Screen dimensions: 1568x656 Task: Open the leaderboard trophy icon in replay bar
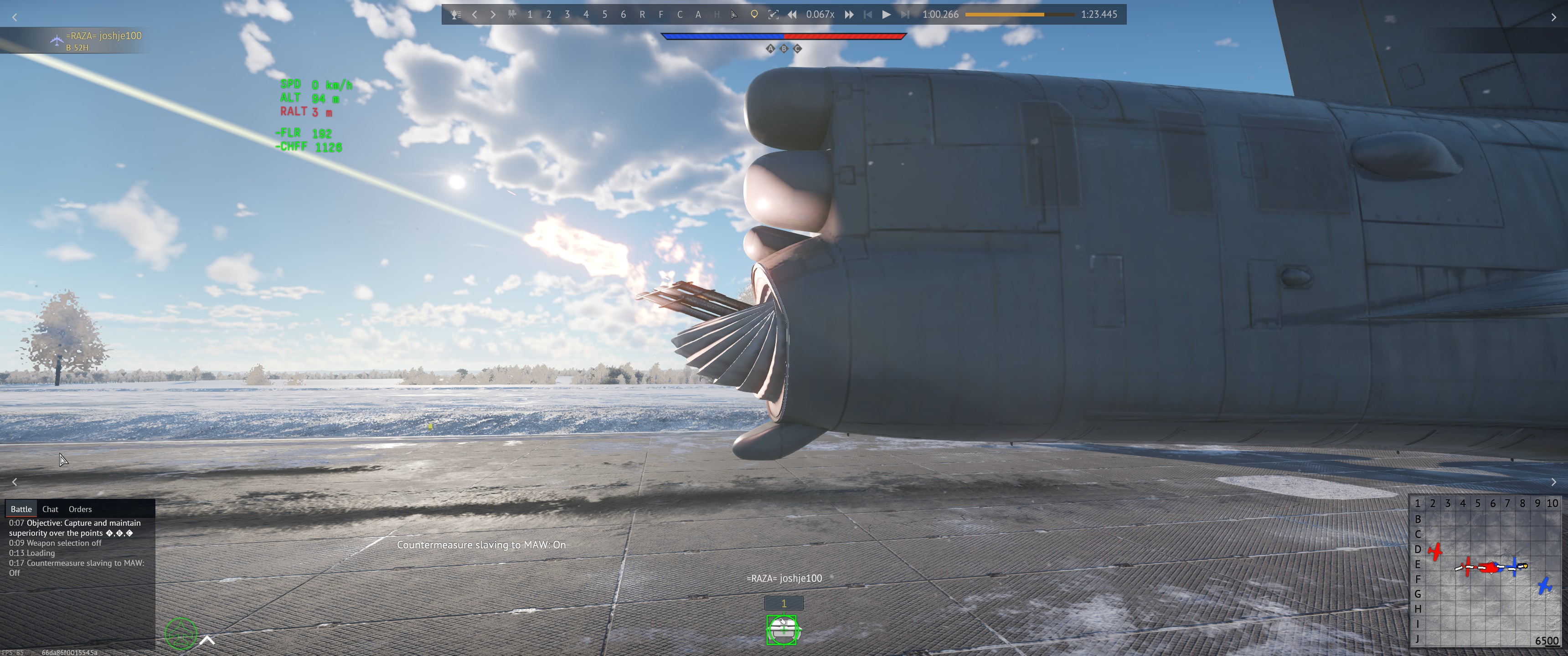pos(455,15)
